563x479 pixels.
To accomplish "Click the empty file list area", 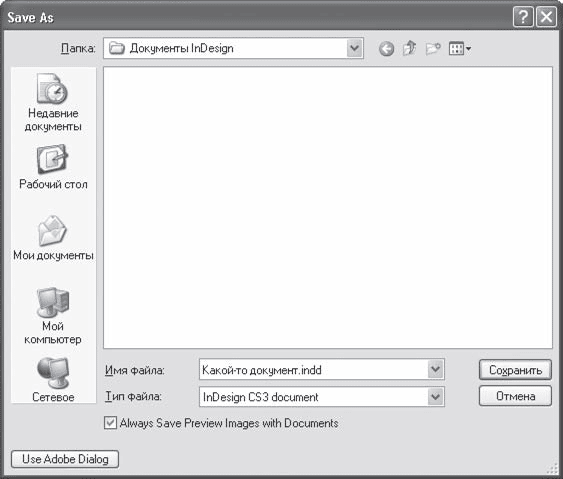I will click(x=328, y=208).
